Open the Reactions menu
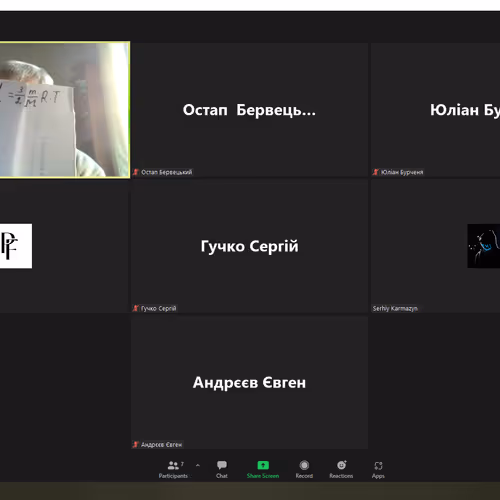Image resolution: width=500 pixels, height=500 pixels. [341, 469]
